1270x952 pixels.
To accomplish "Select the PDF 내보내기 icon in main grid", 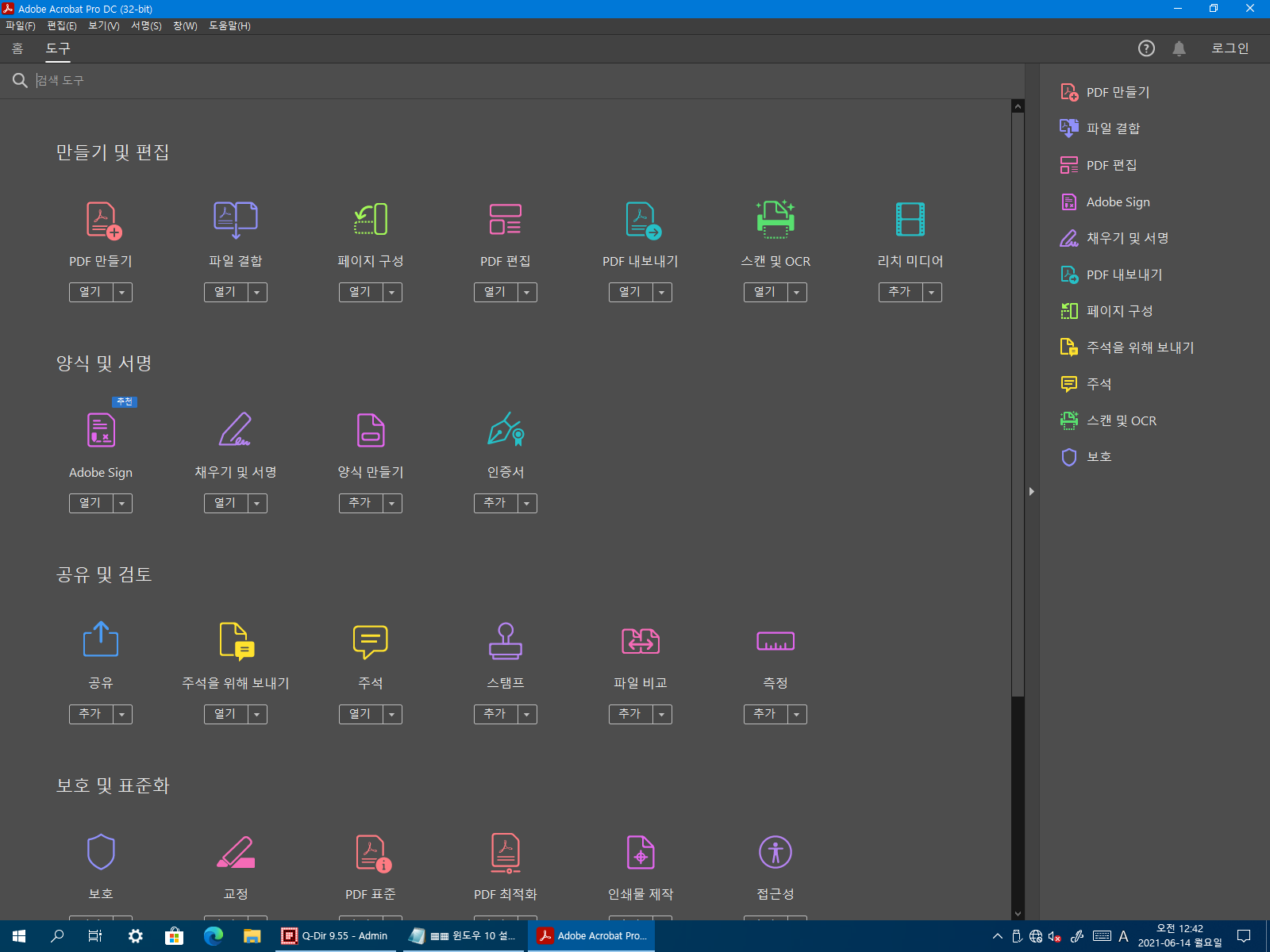I will (x=643, y=221).
